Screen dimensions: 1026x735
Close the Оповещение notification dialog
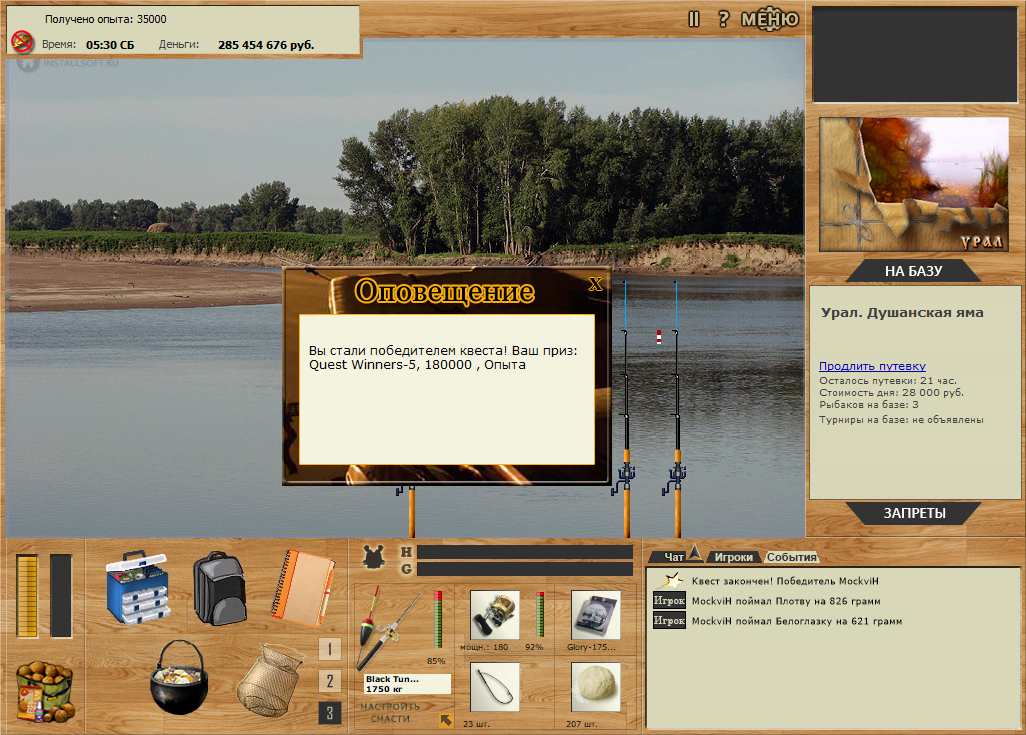pos(595,284)
